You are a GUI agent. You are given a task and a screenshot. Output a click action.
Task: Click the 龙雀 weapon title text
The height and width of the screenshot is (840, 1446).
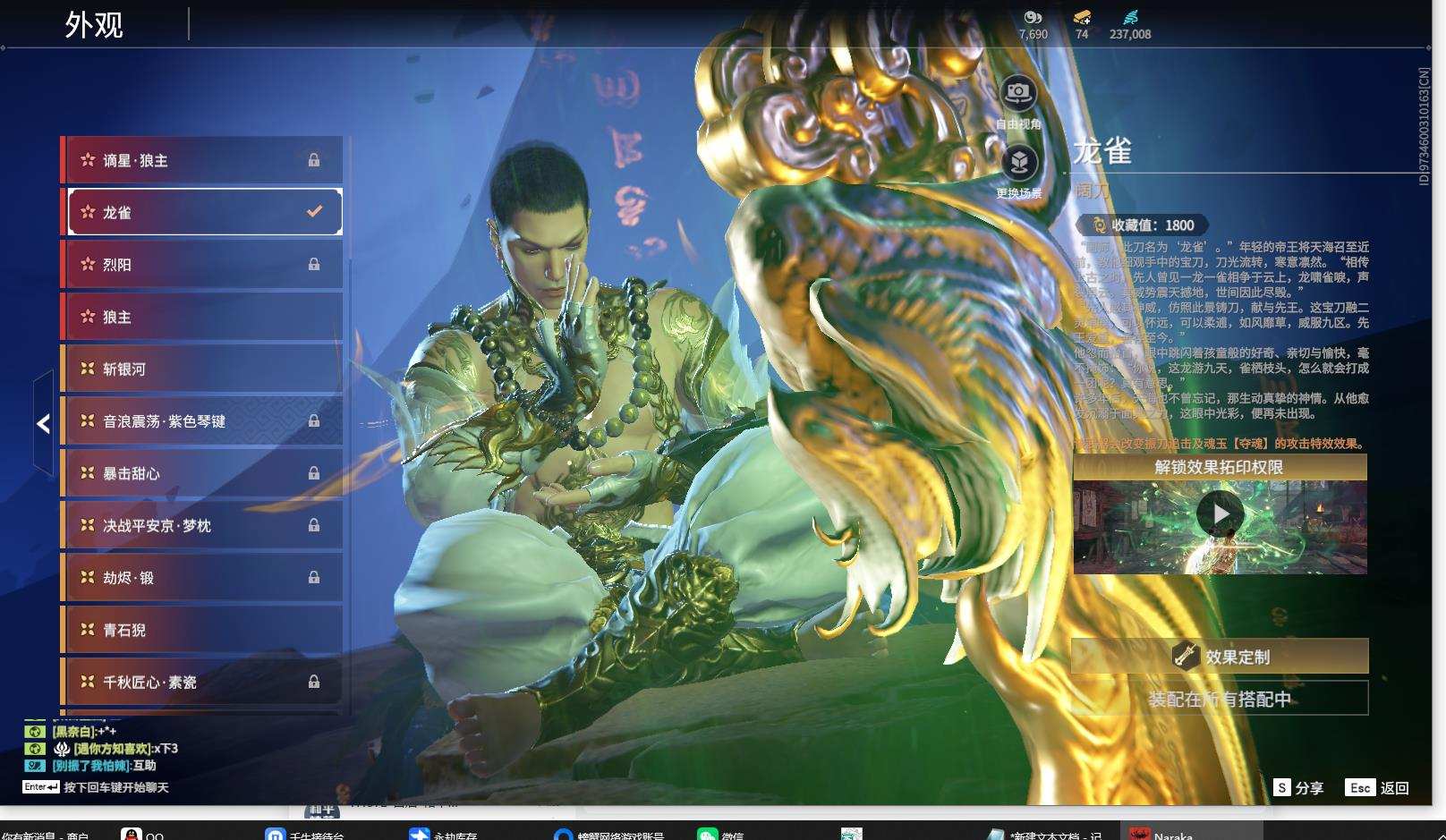1103,151
